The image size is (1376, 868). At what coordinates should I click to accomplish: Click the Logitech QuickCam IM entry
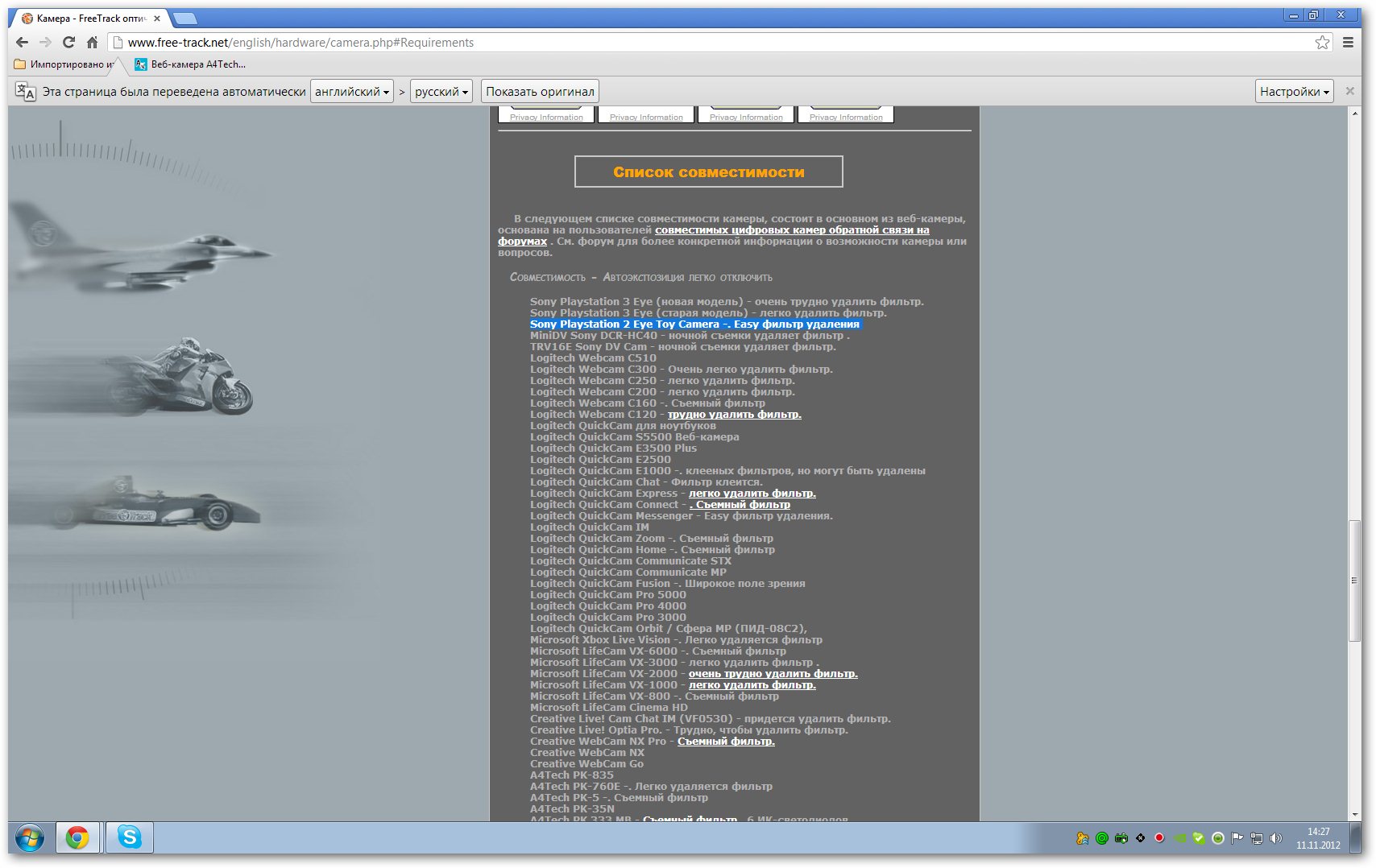[x=590, y=527]
